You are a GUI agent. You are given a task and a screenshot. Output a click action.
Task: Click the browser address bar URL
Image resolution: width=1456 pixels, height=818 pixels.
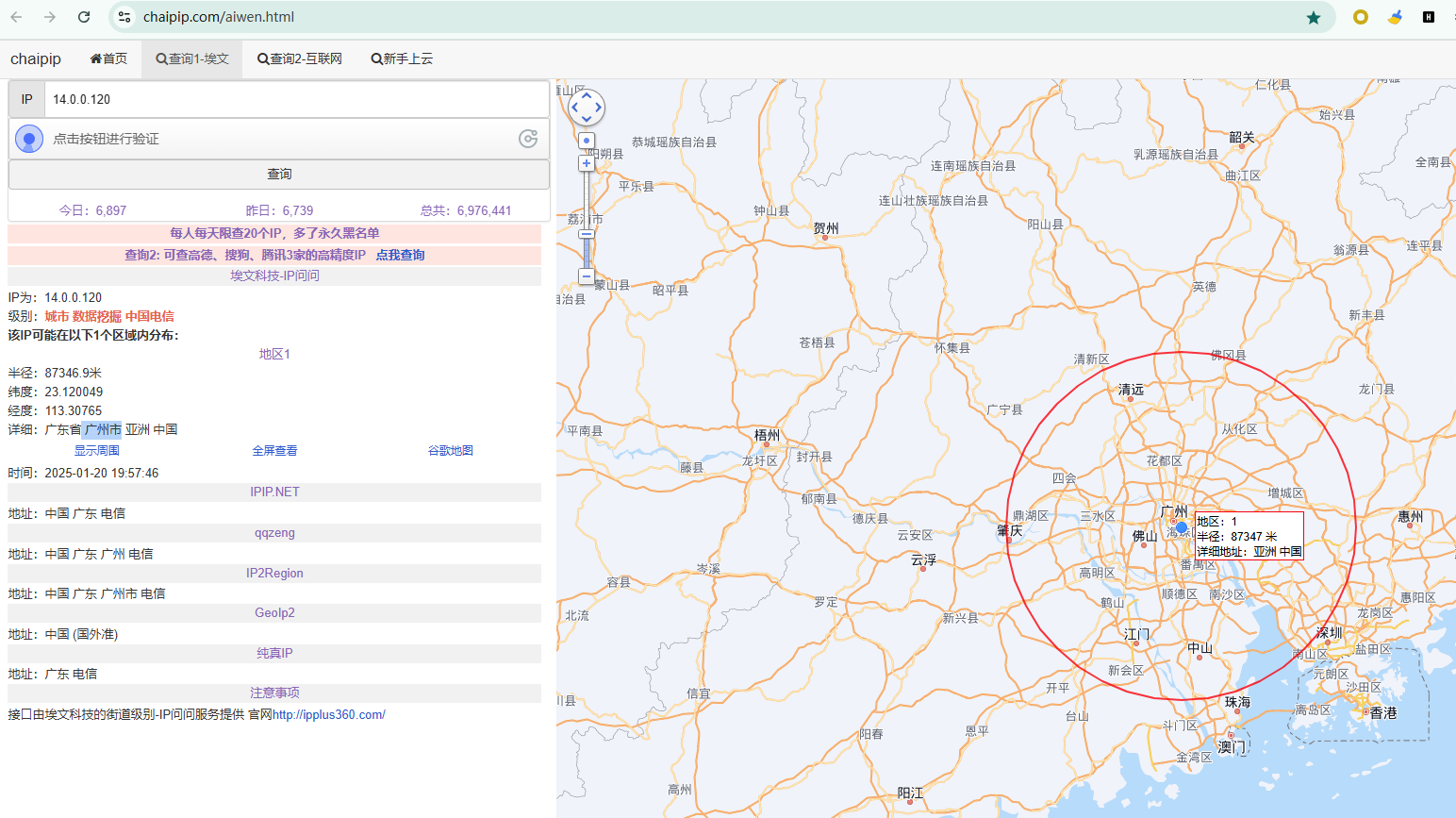(x=219, y=17)
